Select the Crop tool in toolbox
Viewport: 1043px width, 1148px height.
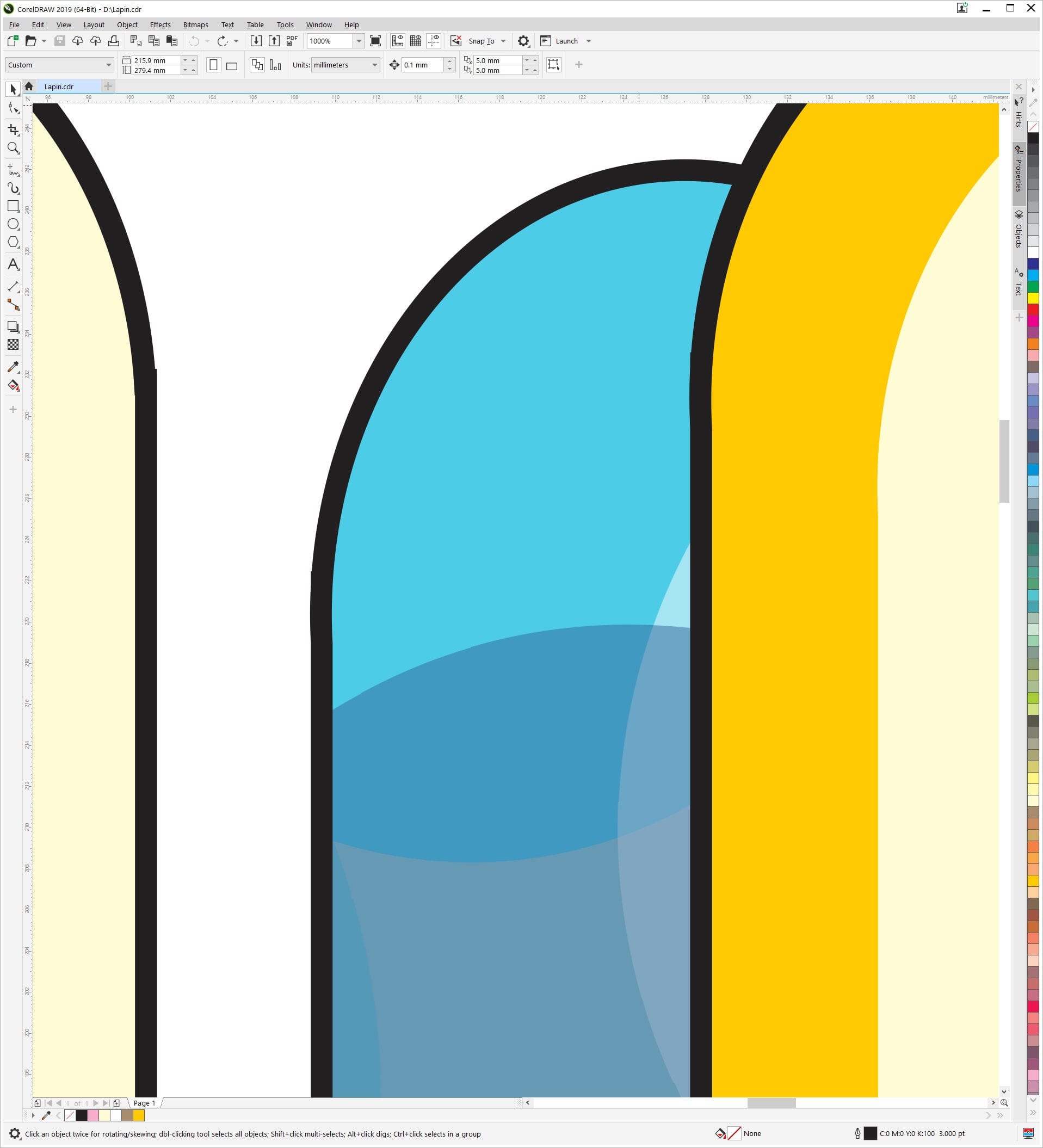tap(13, 130)
